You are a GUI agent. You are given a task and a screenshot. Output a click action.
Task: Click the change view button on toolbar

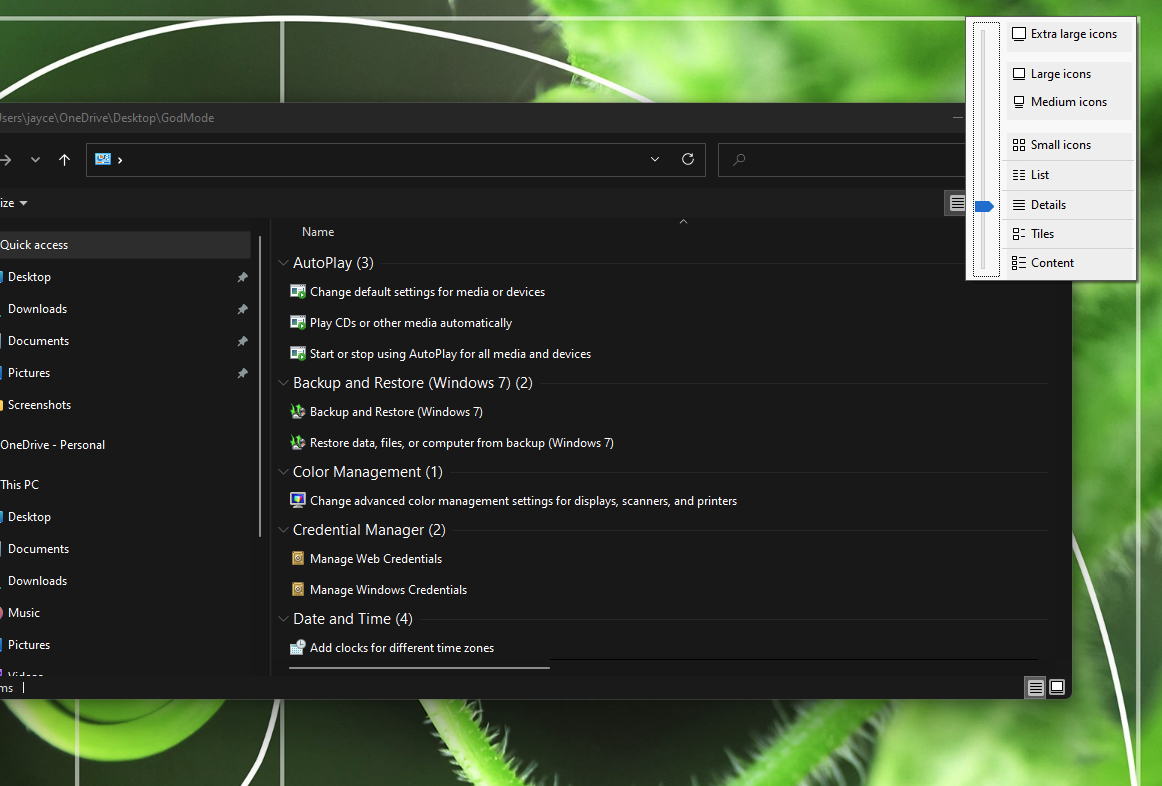(957, 203)
